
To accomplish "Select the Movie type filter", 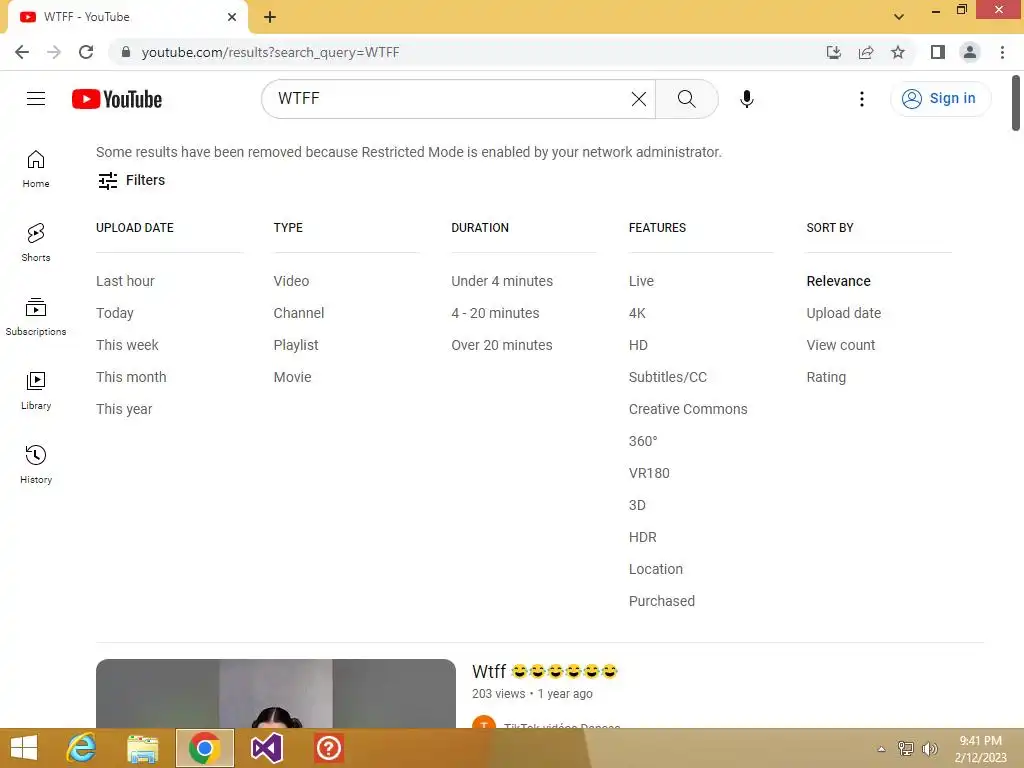I will pos(293,377).
